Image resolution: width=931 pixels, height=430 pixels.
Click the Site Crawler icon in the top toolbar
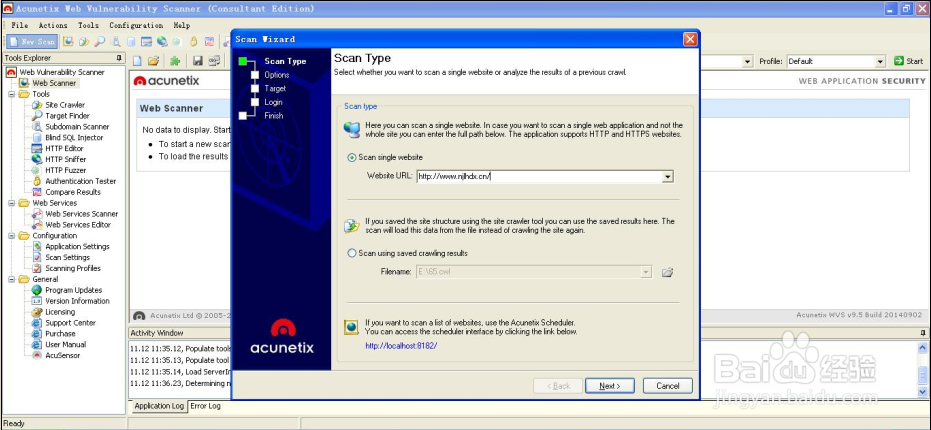point(84,42)
